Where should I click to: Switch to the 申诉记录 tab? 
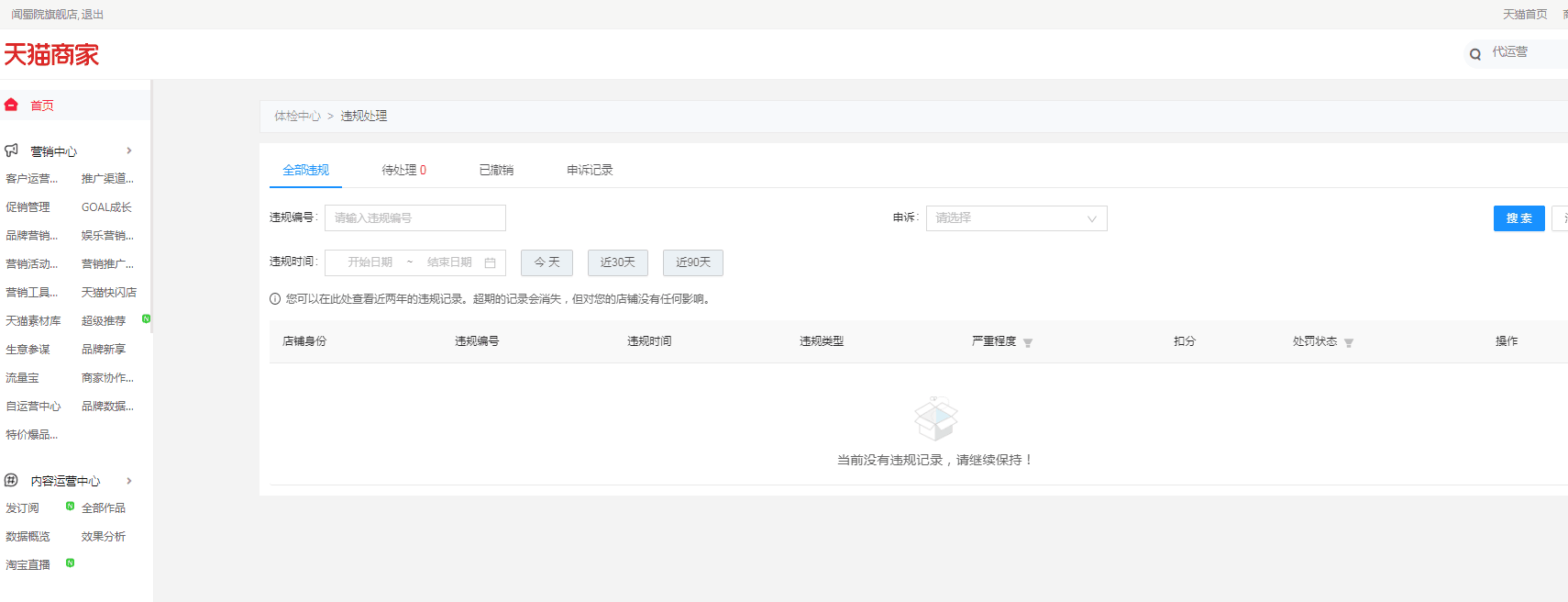(x=590, y=170)
